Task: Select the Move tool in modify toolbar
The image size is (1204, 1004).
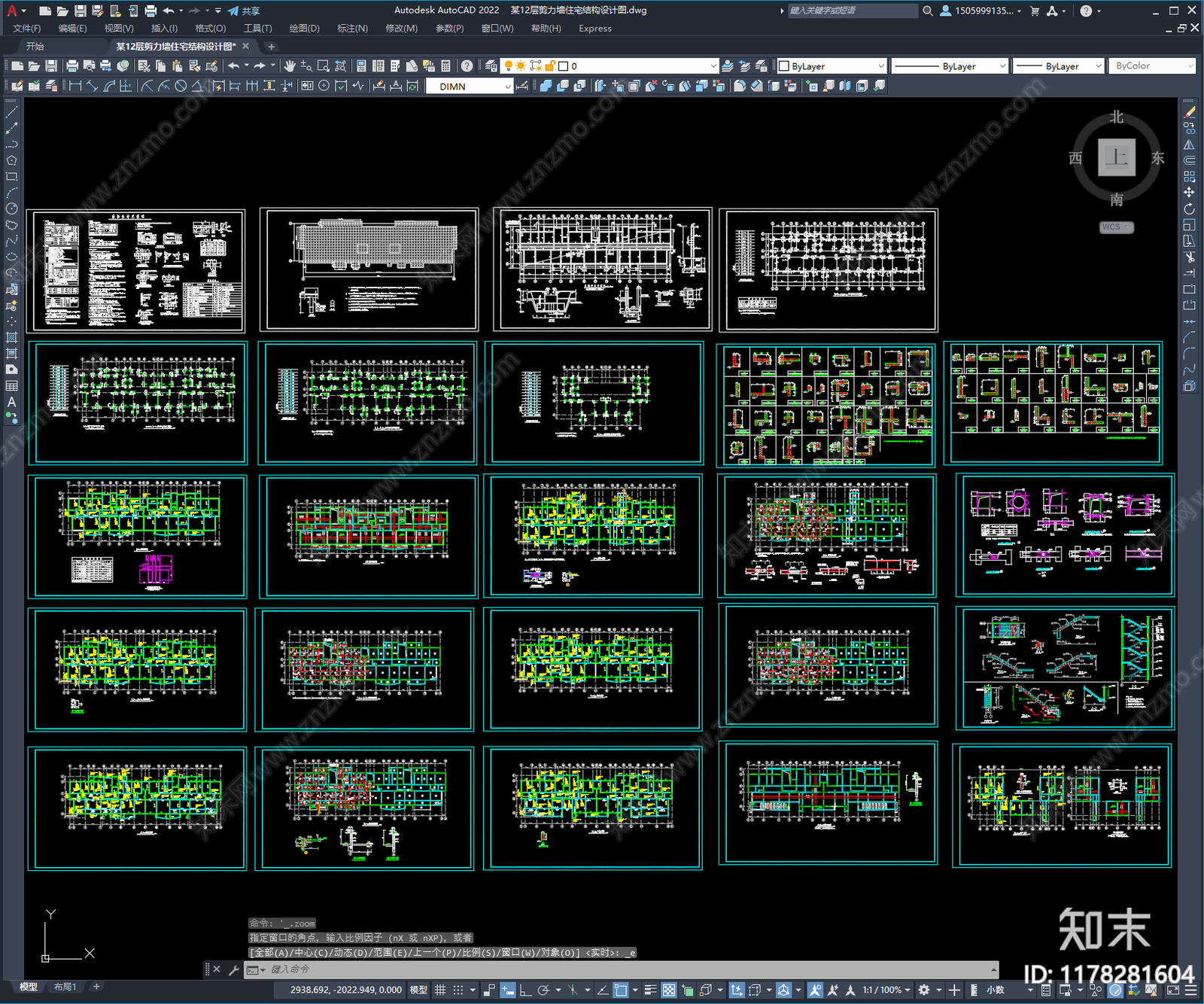Action: [1189, 193]
